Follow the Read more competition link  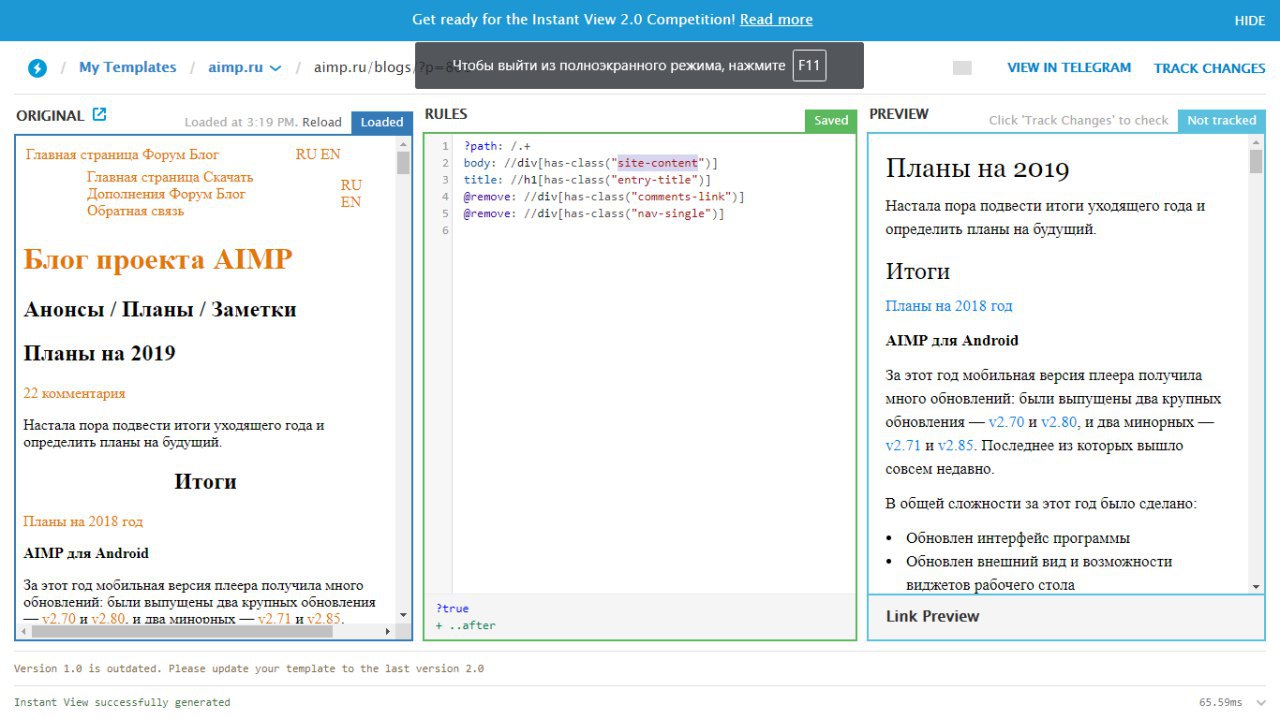pyautogui.click(x=776, y=19)
